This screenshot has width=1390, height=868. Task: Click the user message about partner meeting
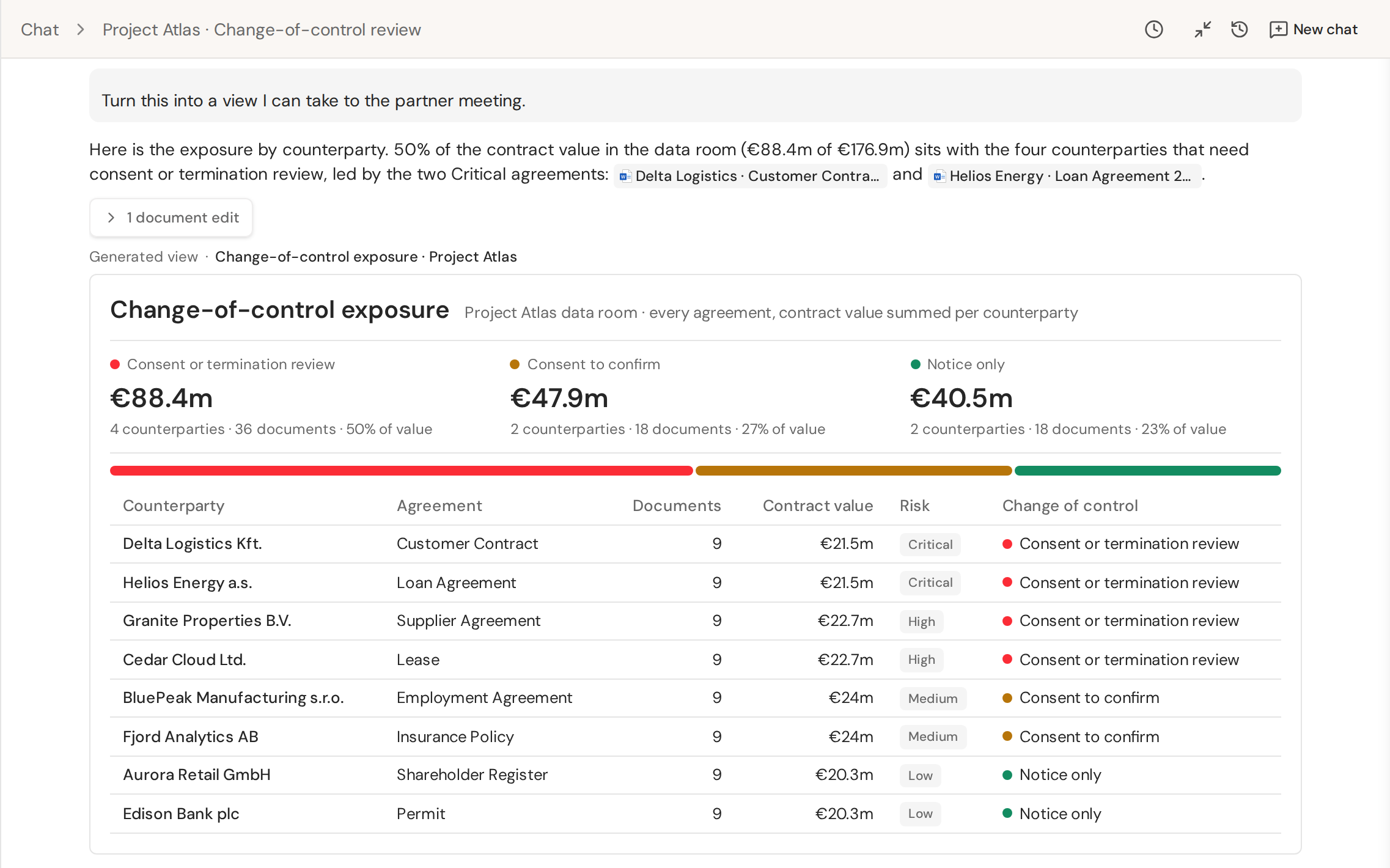click(695, 95)
